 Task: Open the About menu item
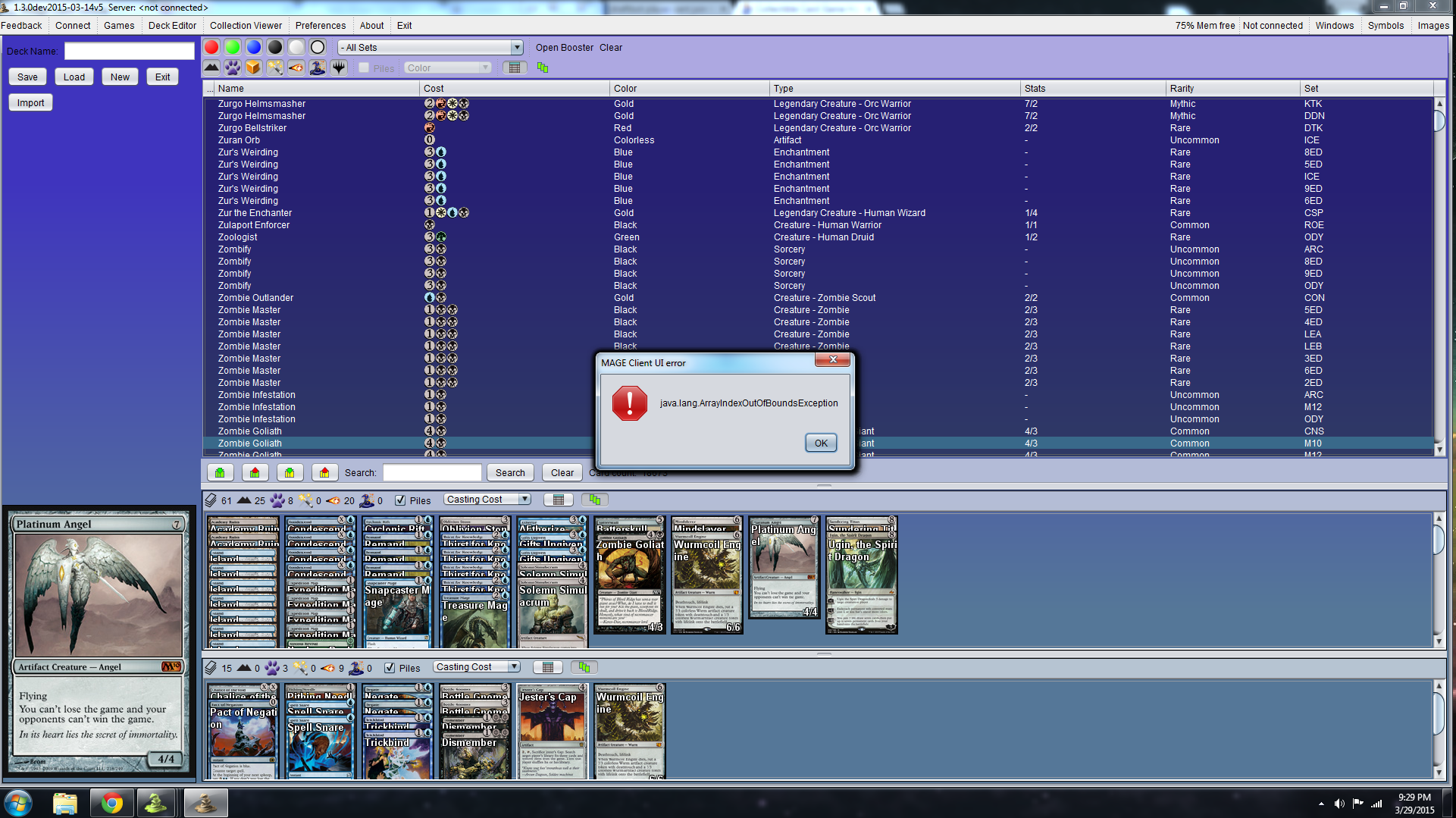(371, 25)
